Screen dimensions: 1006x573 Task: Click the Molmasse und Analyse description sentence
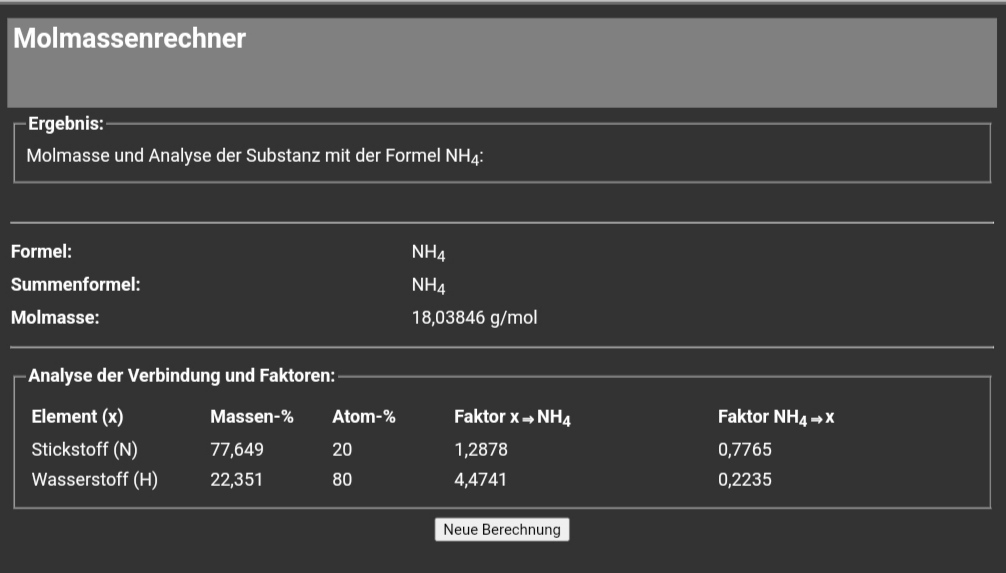[255, 156]
